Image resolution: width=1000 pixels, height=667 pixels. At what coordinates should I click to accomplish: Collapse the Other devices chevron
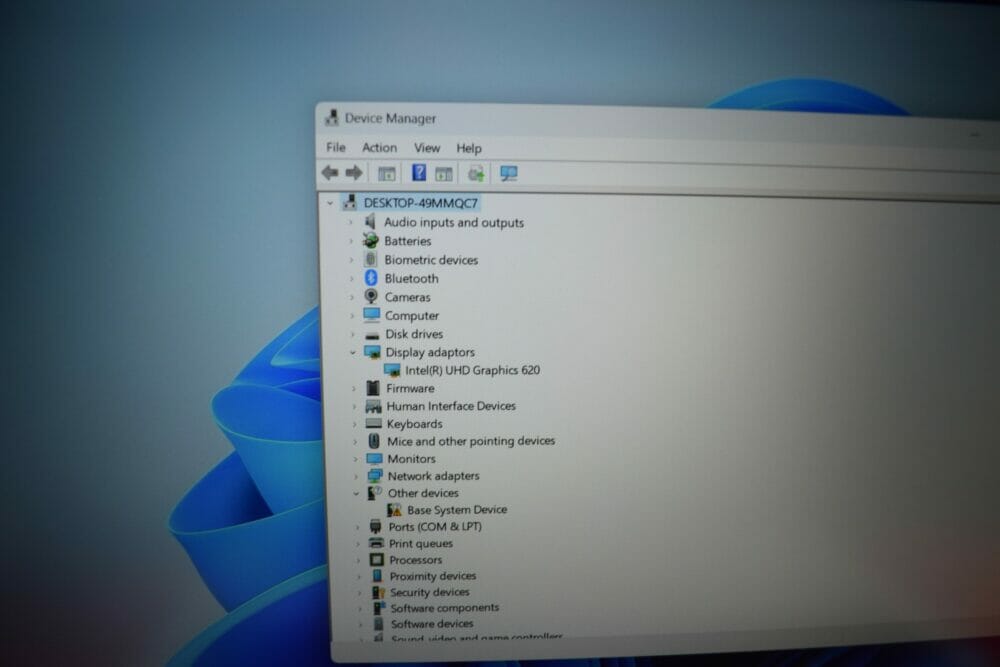[356, 493]
